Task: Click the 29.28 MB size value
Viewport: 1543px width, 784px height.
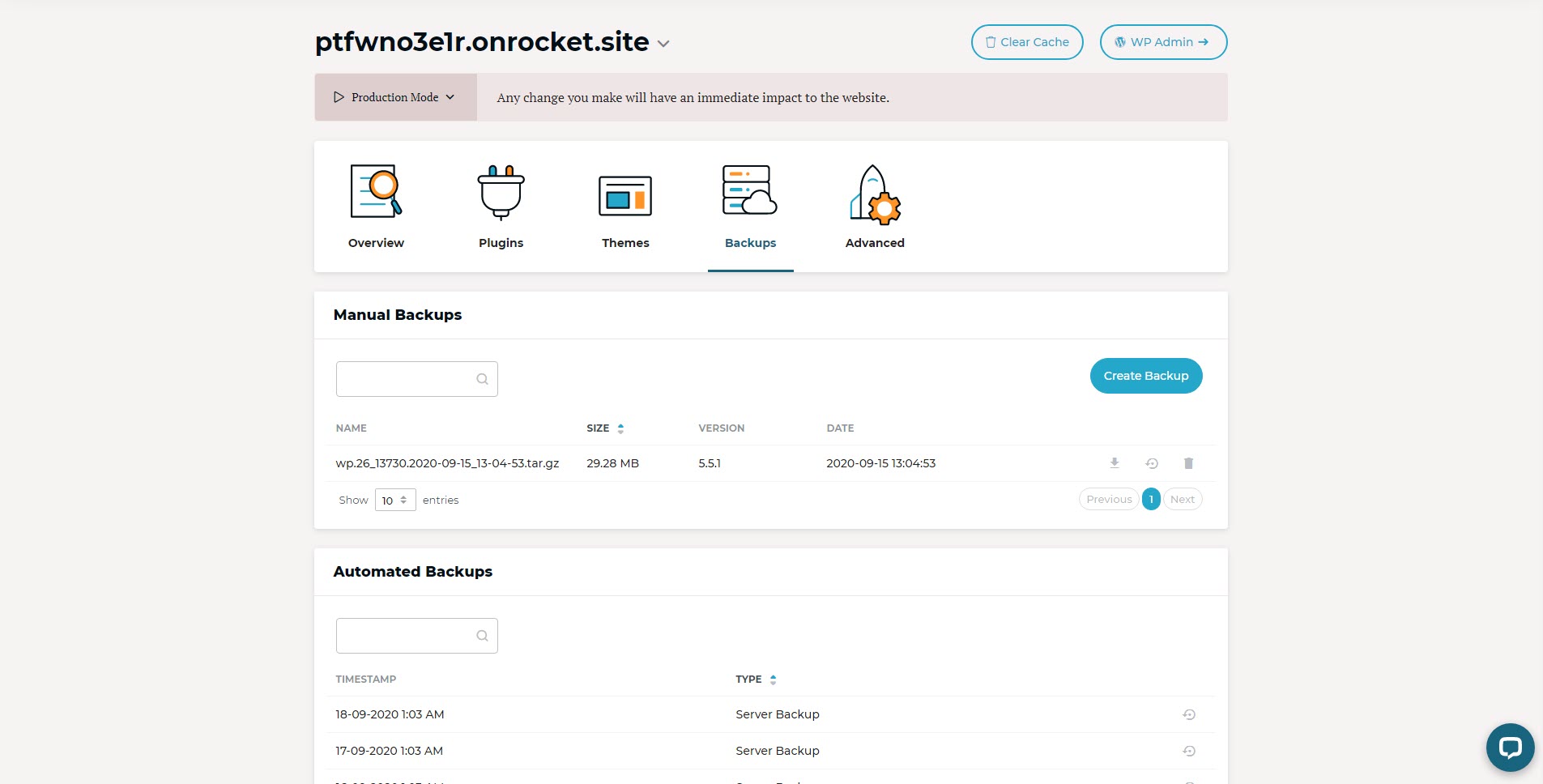Action: pyautogui.click(x=613, y=463)
